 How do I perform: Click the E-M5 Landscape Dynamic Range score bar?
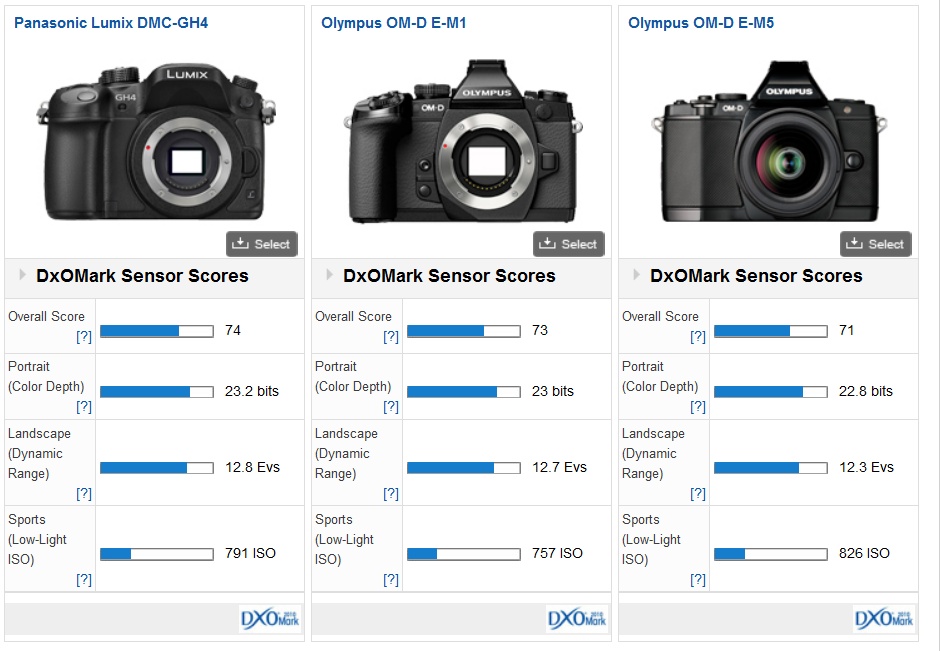point(771,468)
